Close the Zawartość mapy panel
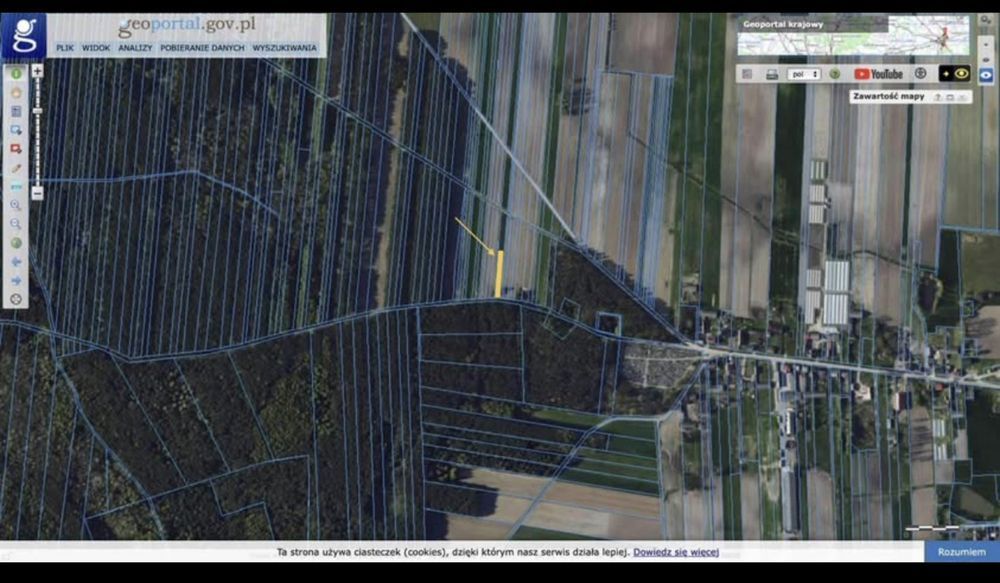The image size is (1000, 583). click(962, 97)
